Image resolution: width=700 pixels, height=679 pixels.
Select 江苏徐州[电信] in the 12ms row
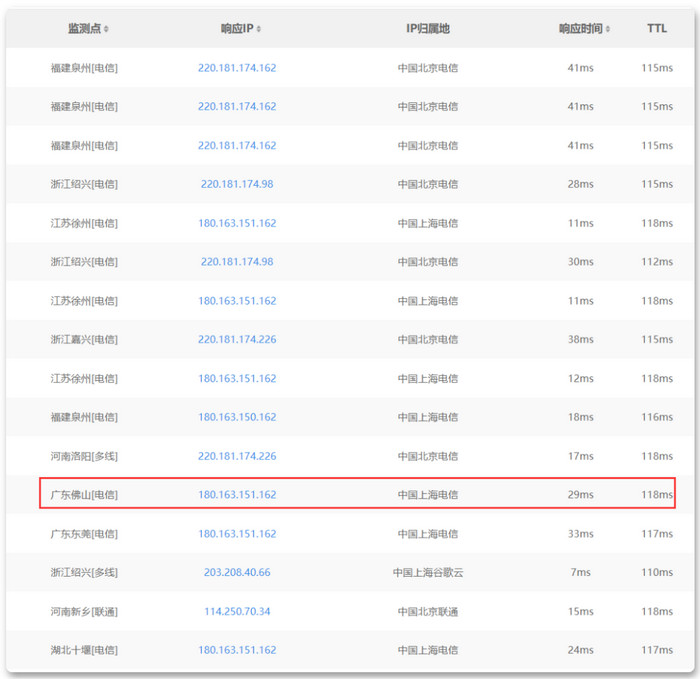[x=84, y=378]
